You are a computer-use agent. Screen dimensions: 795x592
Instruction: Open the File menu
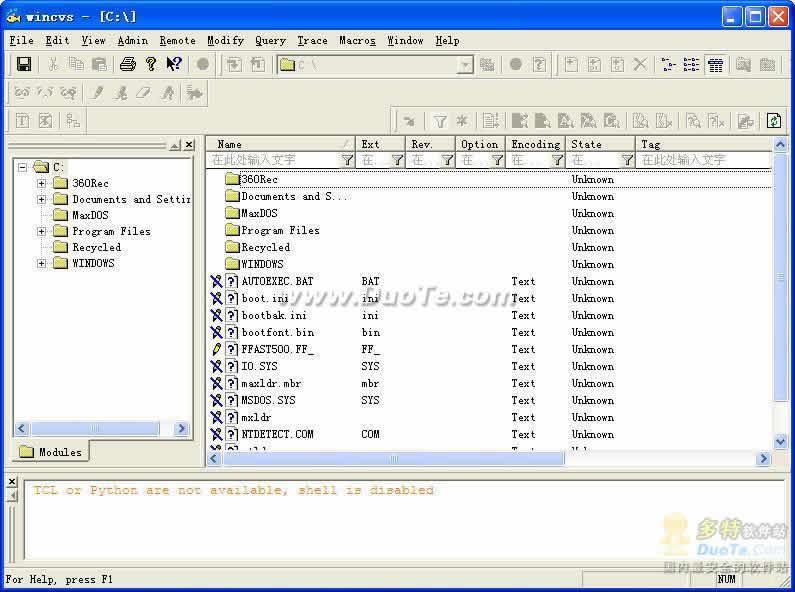coord(22,41)
